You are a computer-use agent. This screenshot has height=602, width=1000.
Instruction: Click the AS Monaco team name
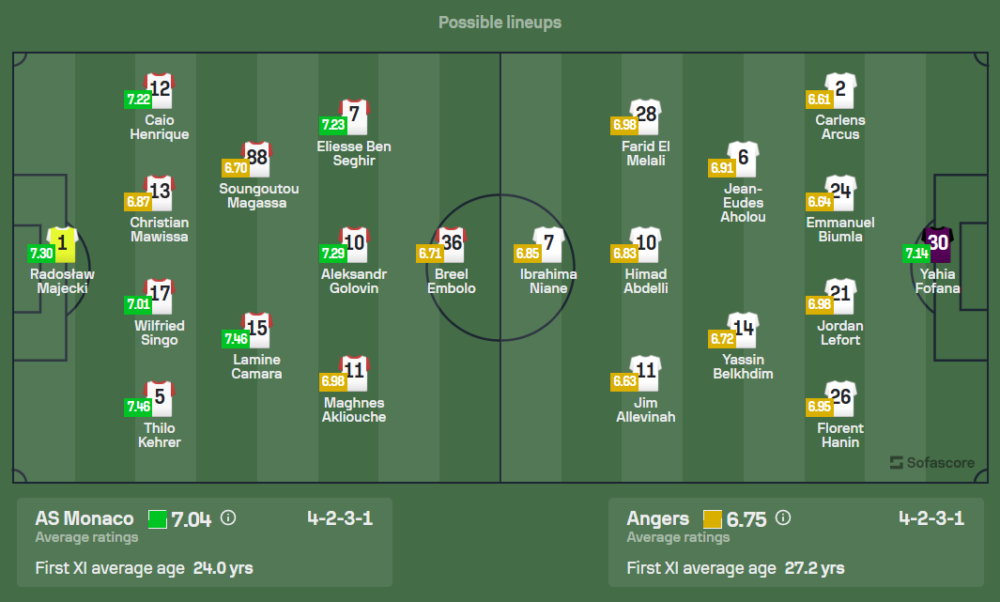pos(84,518)
